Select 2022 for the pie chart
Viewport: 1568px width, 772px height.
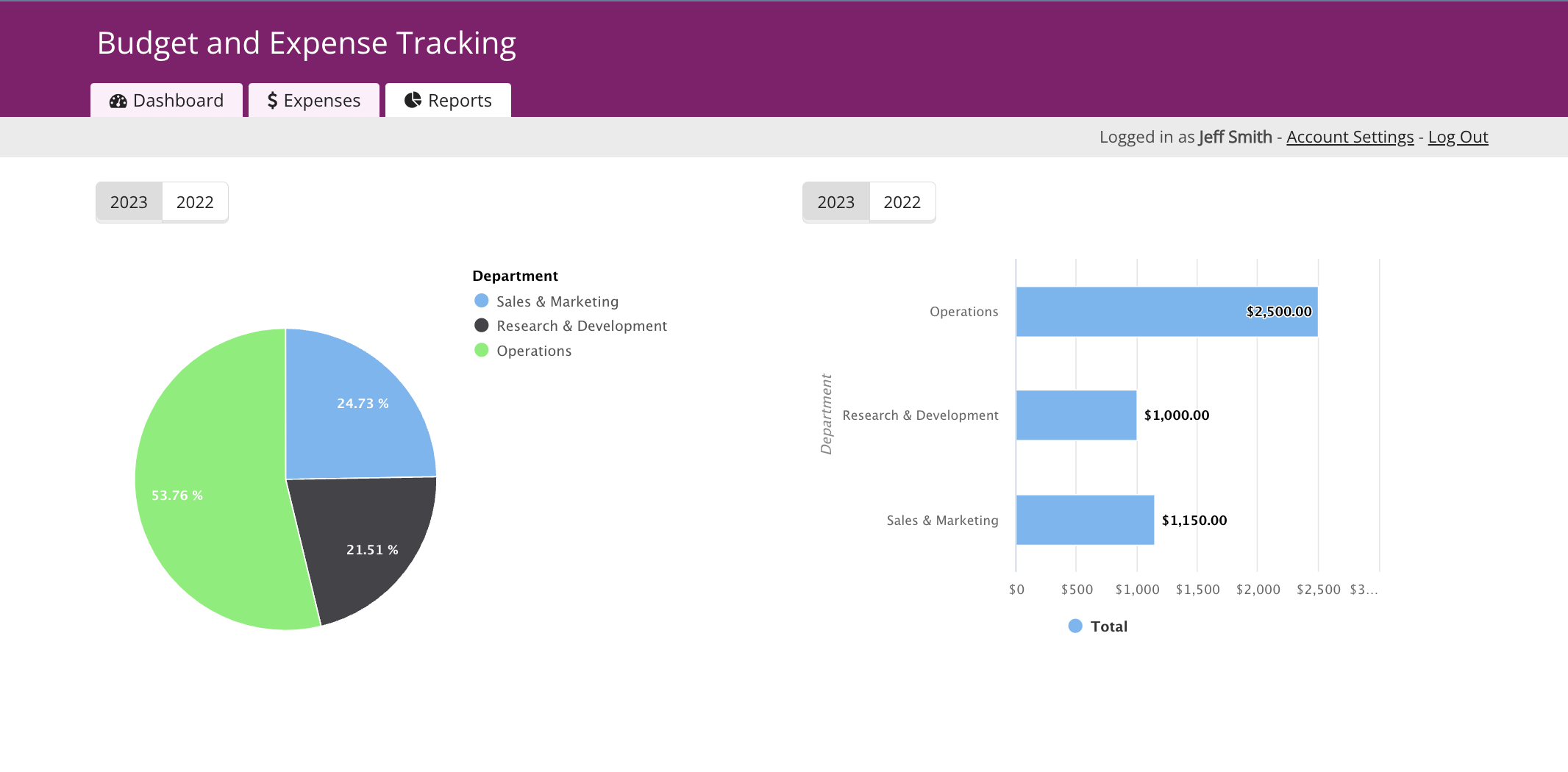195,202
